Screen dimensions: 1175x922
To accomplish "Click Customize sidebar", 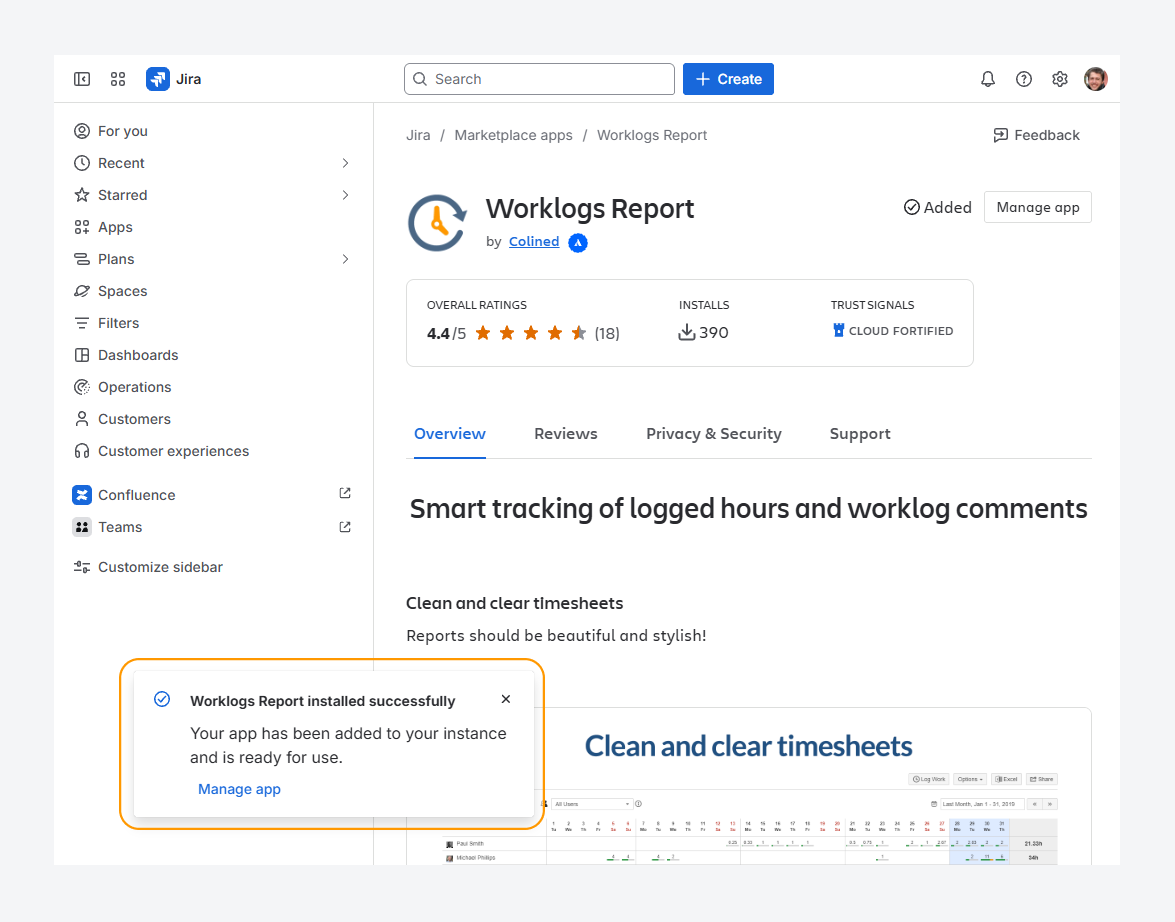I will 148,567.
